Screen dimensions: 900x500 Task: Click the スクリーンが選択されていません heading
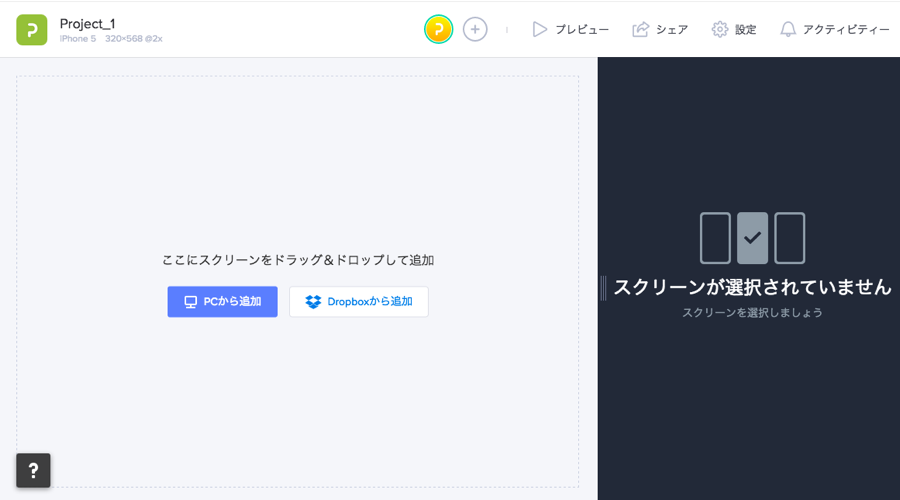click(x=752, y=287)
